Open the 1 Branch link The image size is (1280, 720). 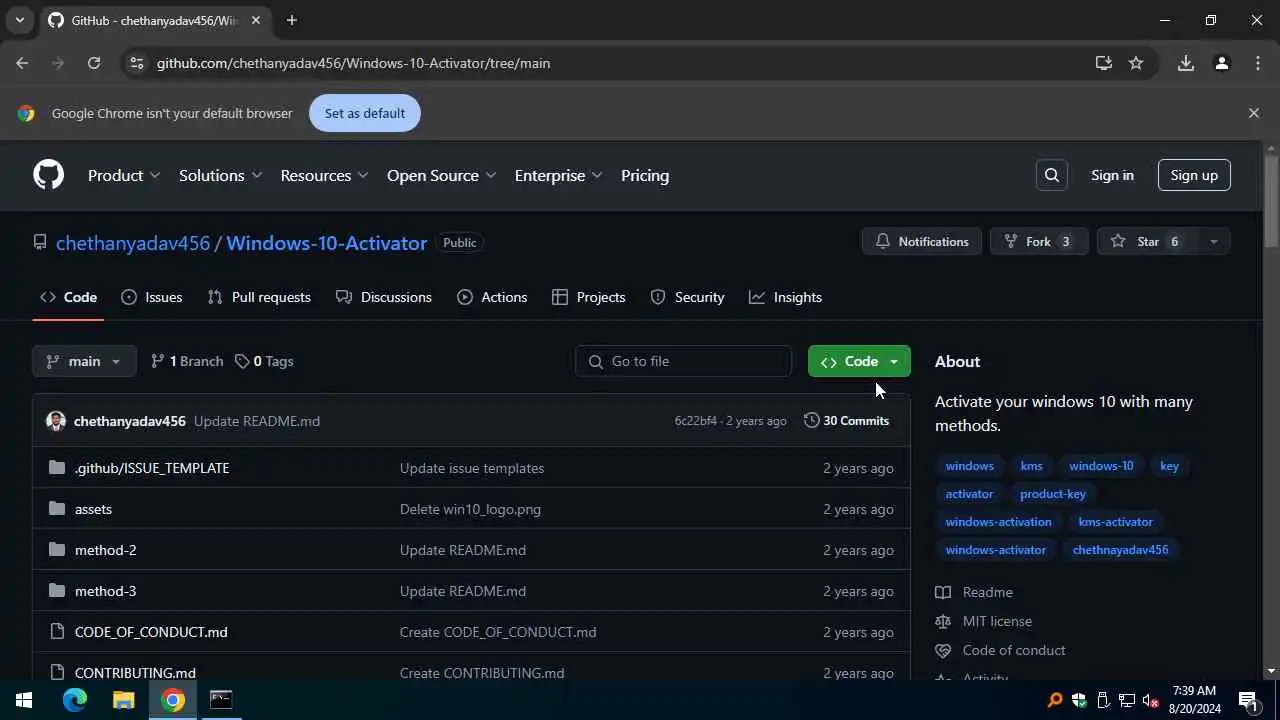187,361
